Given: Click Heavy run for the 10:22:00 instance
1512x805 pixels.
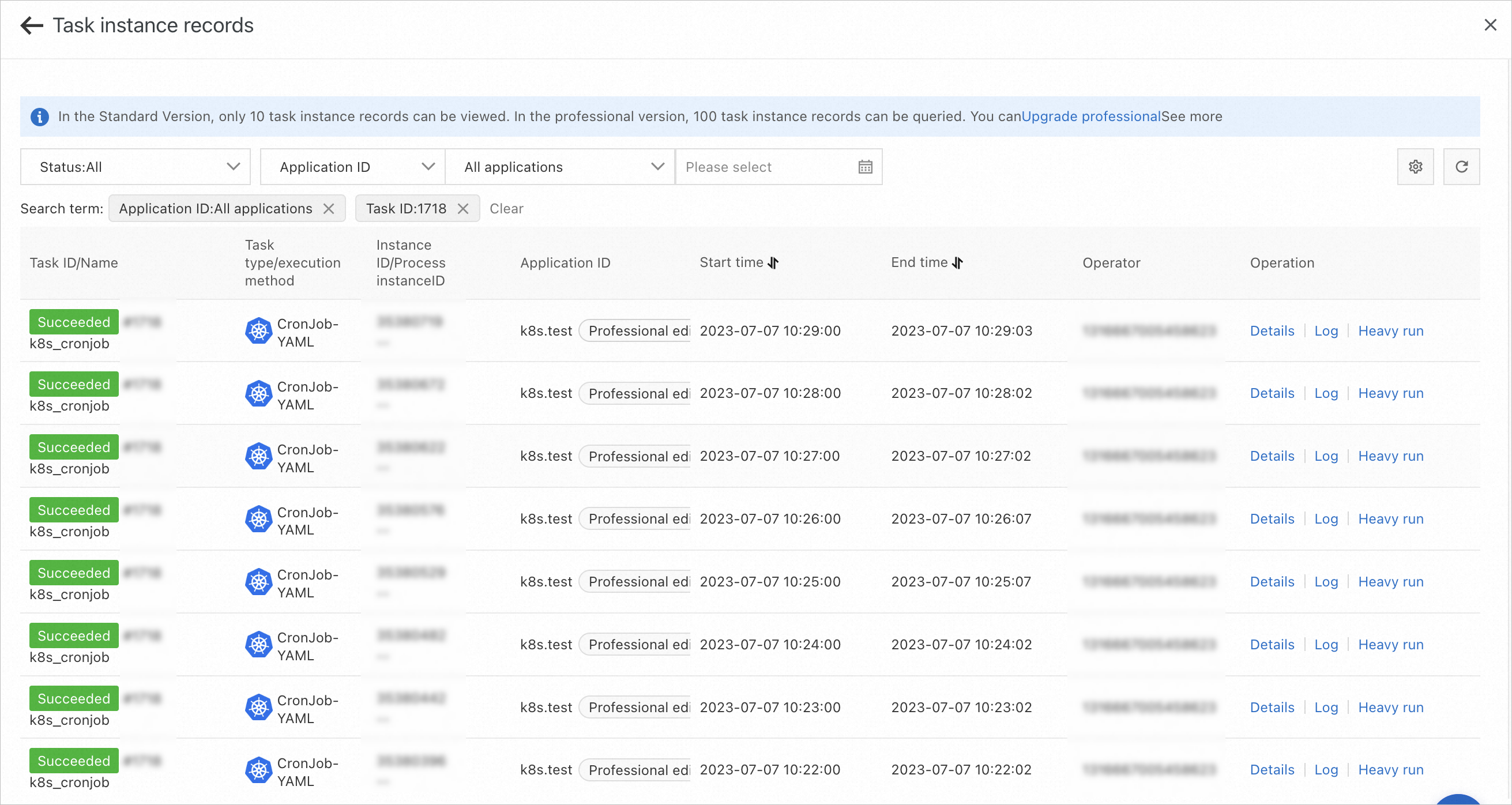Looking at the screenshot, I should tap(1390, 769).
